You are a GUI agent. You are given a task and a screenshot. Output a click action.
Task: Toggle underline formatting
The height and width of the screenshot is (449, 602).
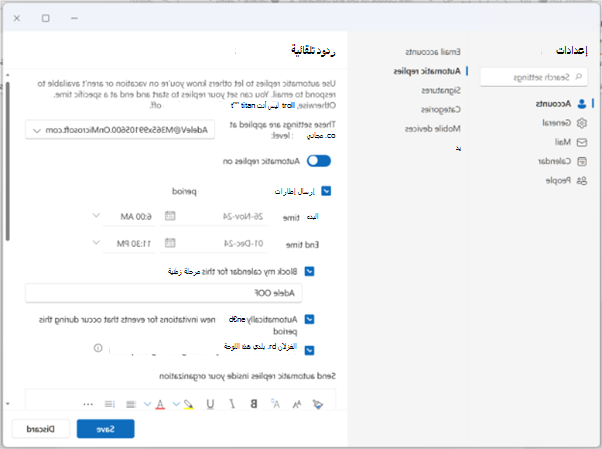point(210,404)
